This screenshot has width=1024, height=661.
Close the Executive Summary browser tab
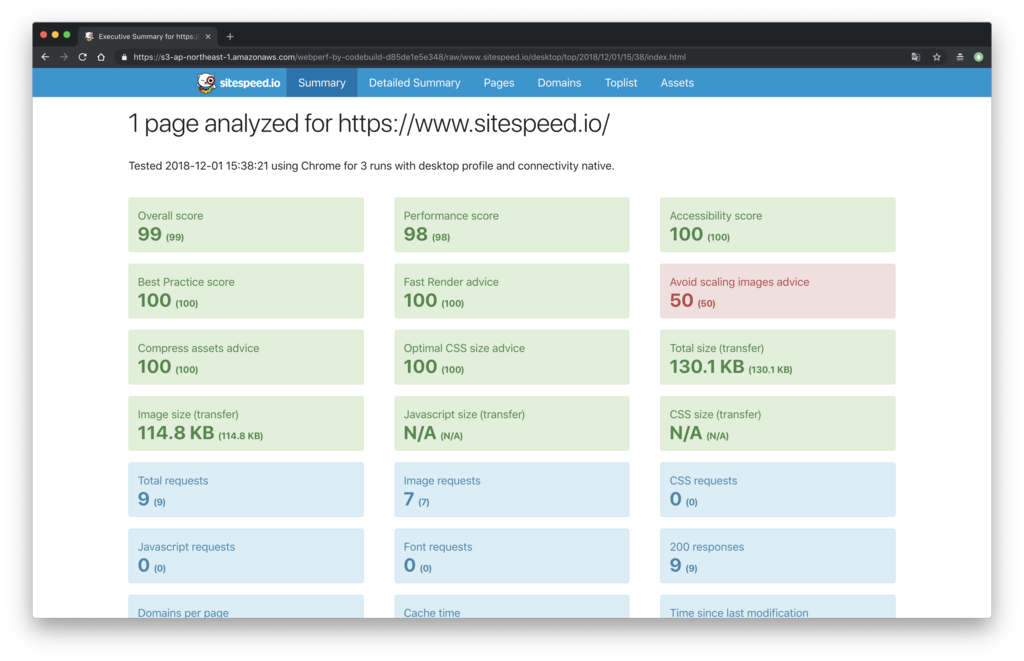[208, 37]
